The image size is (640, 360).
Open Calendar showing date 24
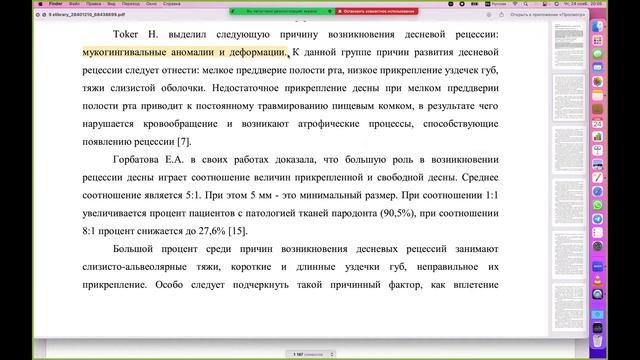coord(597,123)
